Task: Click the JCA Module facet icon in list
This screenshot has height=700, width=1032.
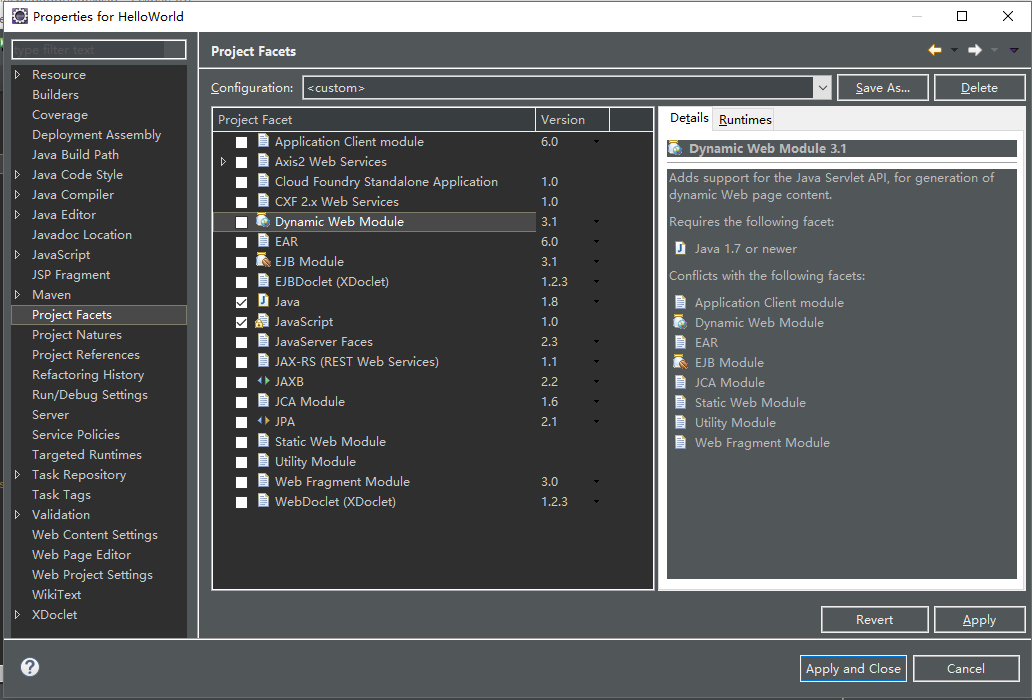Action: [263, 401]
